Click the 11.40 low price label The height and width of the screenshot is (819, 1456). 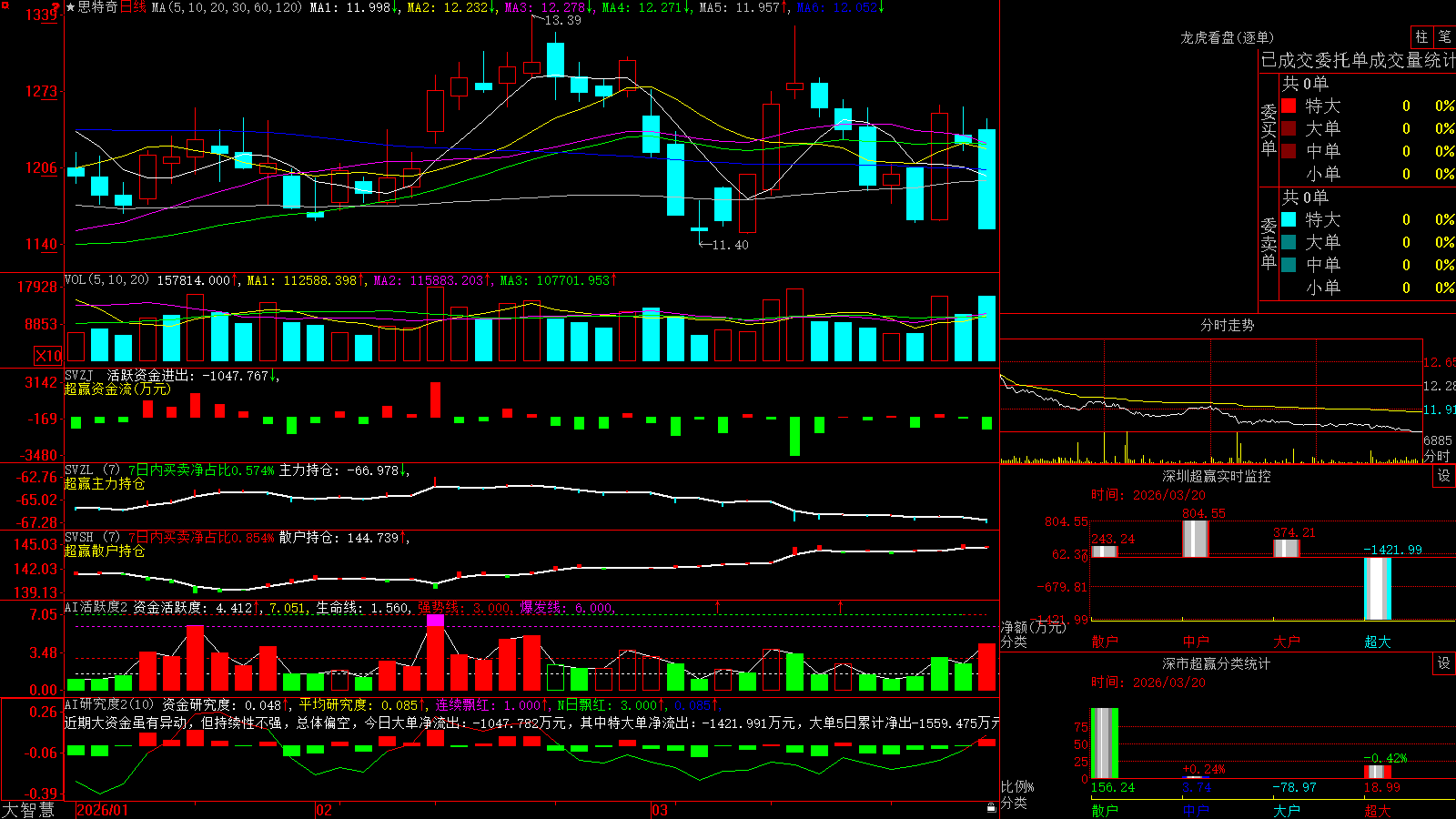(x=730, y=245)
